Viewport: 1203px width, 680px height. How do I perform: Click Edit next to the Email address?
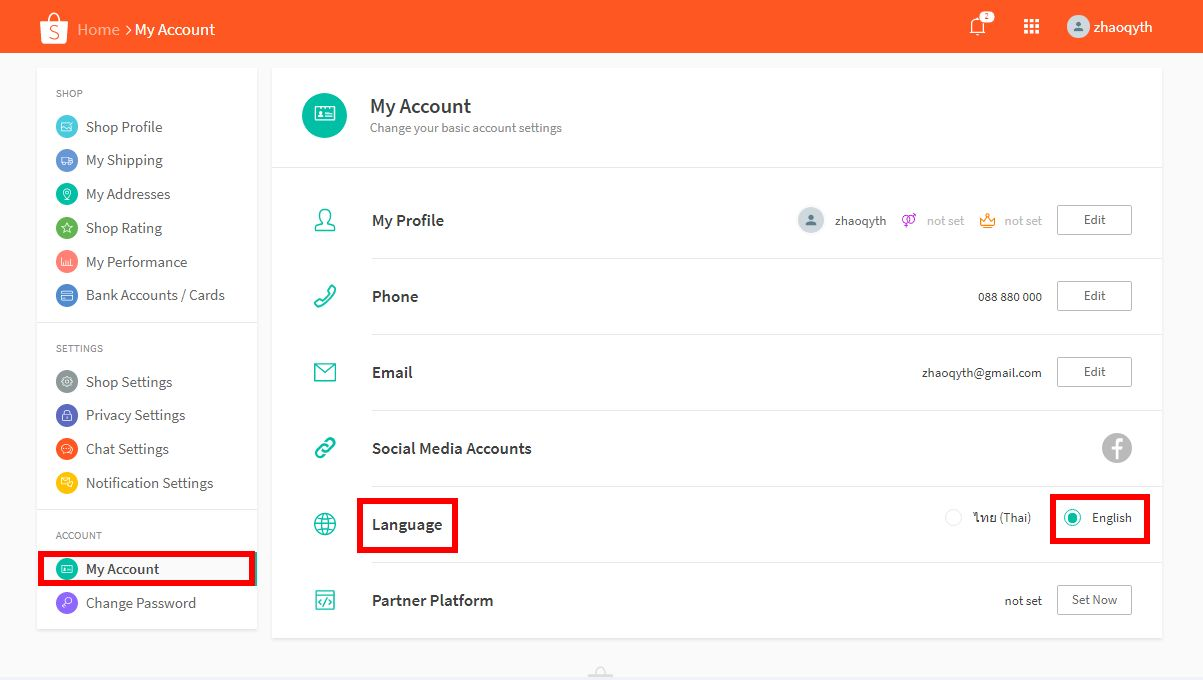(1093, 371)
